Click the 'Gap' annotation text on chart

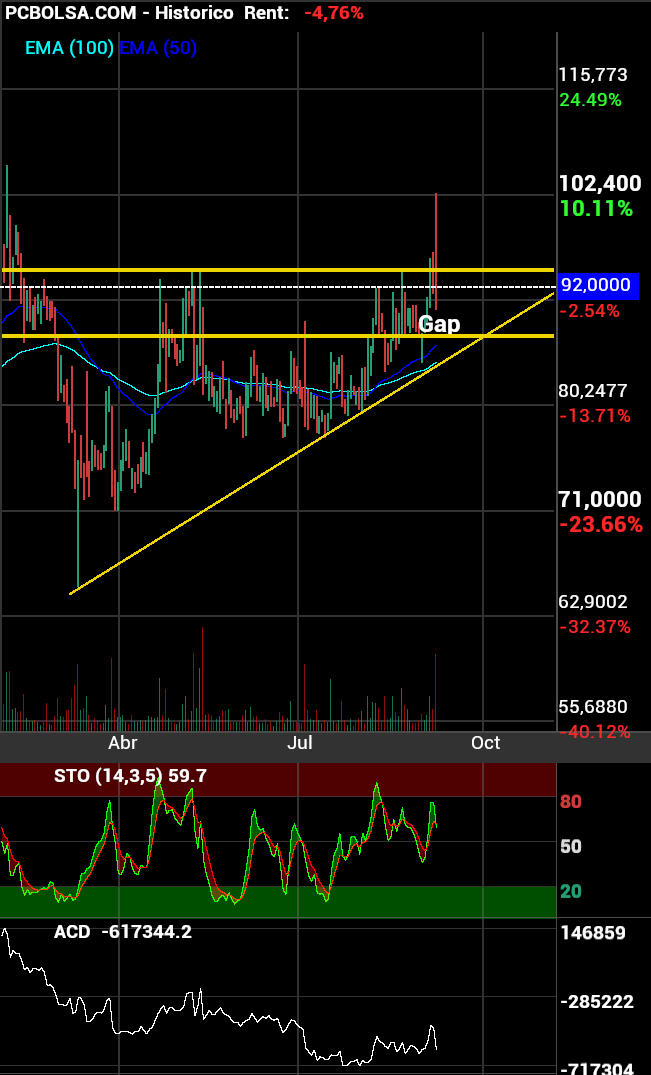[x=439, y=324]
